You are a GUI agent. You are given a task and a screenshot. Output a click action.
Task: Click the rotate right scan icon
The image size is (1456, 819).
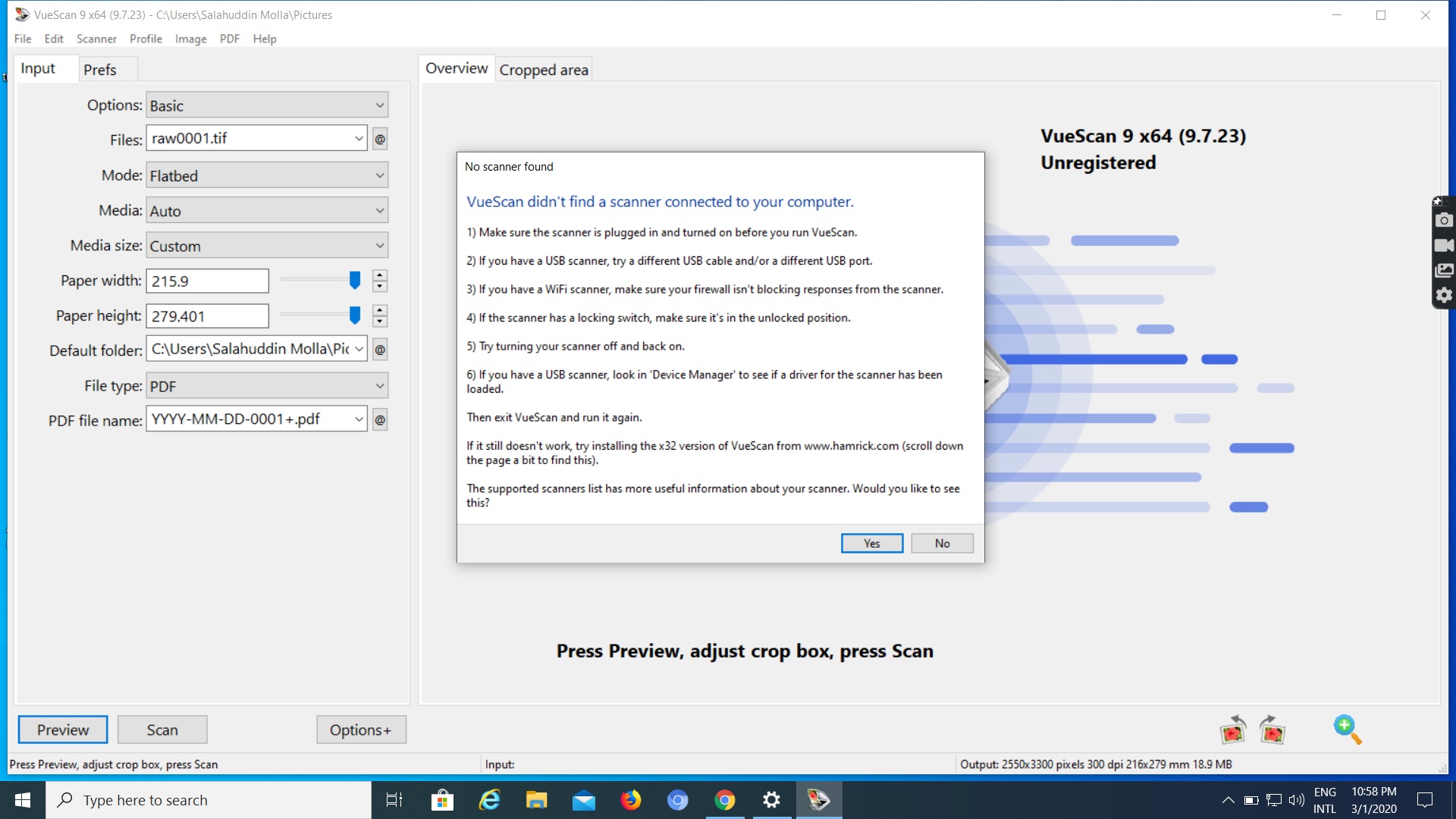coord(1272,730)
